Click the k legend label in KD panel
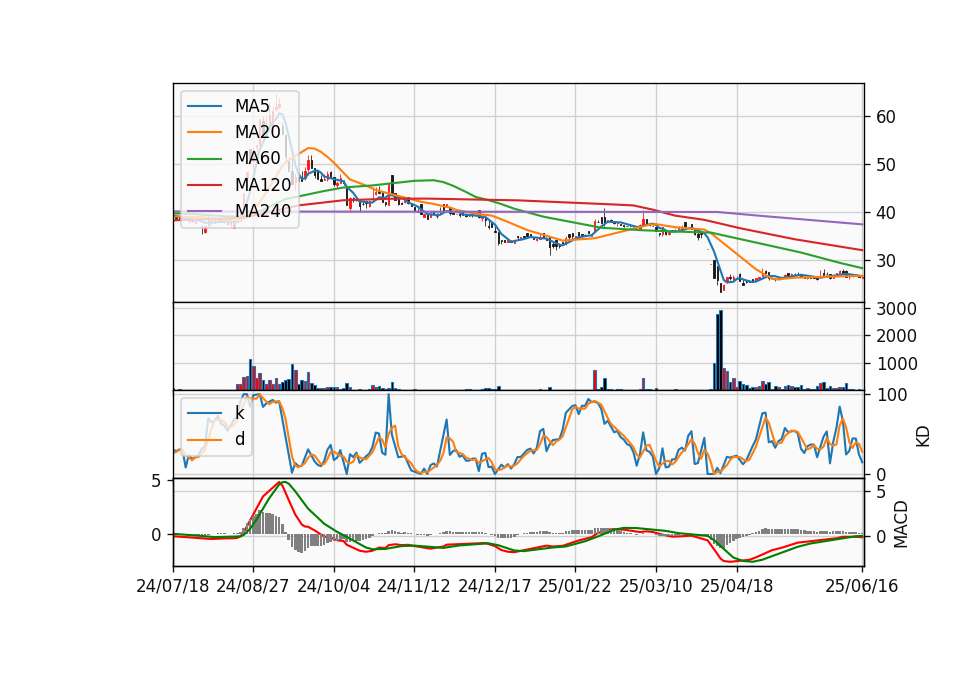 point(239,413)
